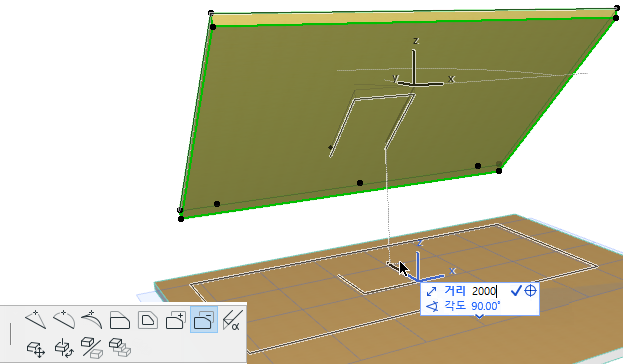Screen dimensions: 623x364
Task: Select the Curve Edge arc icon
Action: pos(64,320)
